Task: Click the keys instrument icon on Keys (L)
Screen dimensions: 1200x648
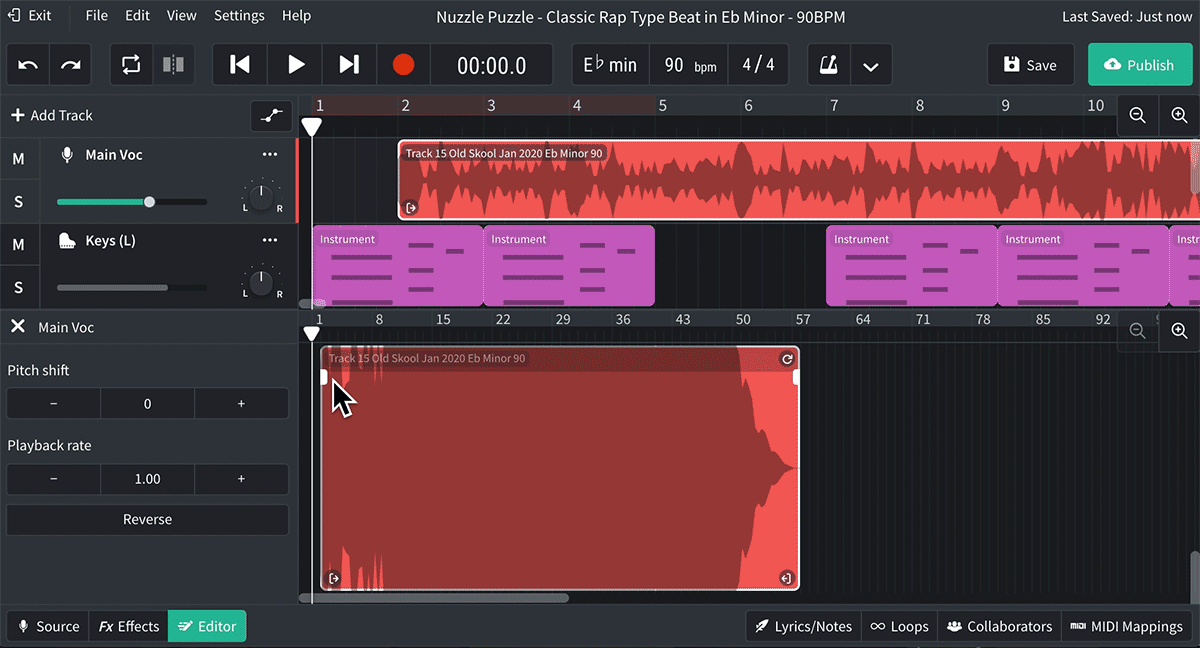Action: tap(66, 240)
